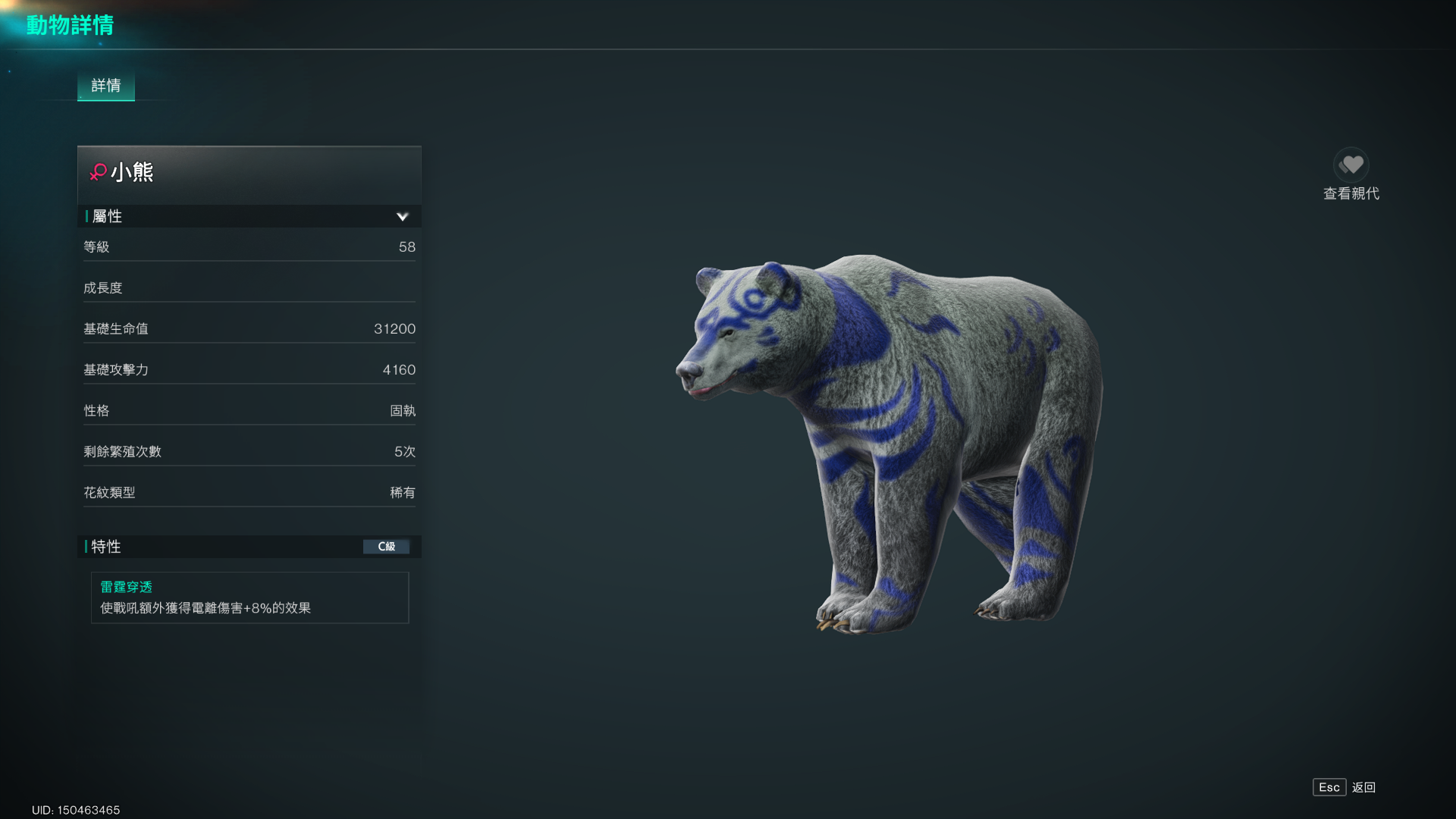Click the 基礎攻擊力 4160 row
The height and width of the screenshot is (819, 1456).
pos(249,370)
